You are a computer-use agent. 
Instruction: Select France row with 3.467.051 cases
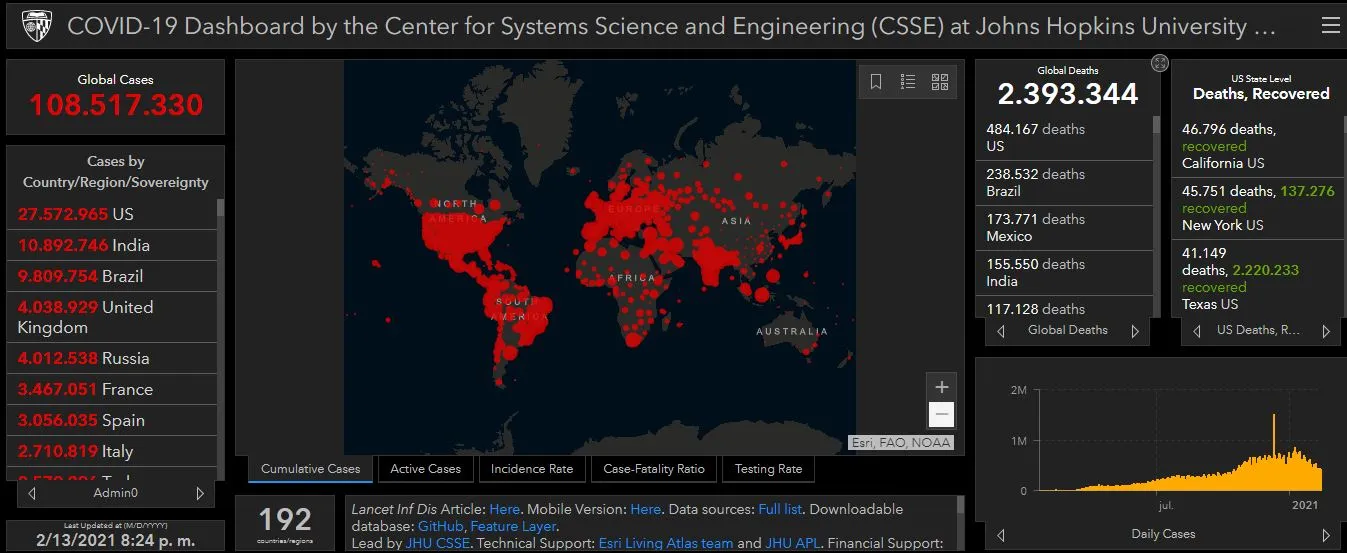pyautogui.click(x=112, y=389)
